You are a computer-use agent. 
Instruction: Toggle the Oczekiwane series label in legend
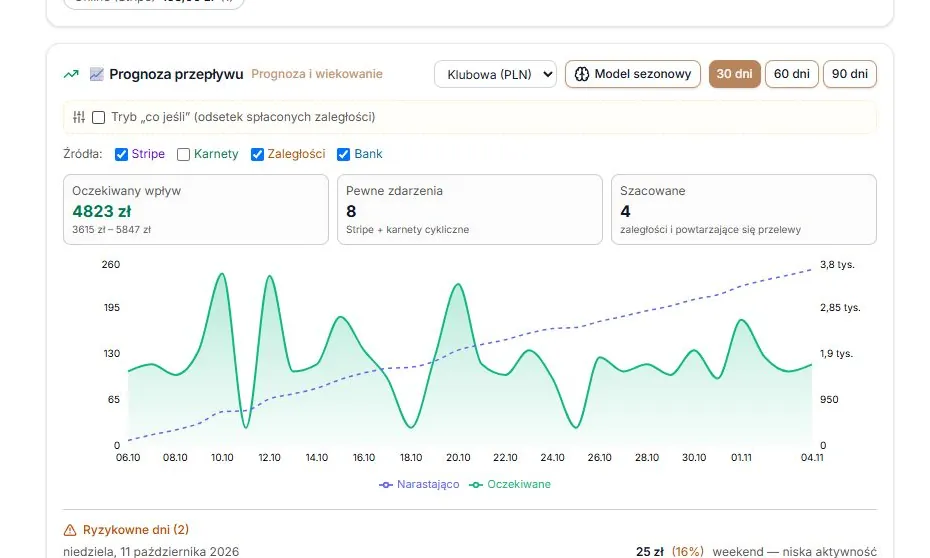518,484
